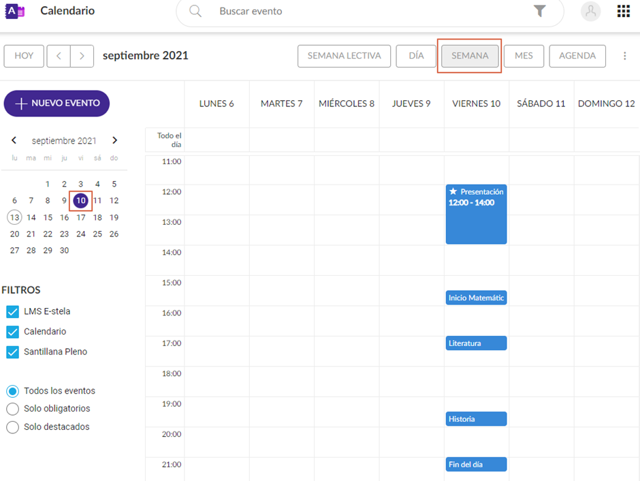
Task: Toggle the Calendario filter checkbox
Action: (13, 332)
